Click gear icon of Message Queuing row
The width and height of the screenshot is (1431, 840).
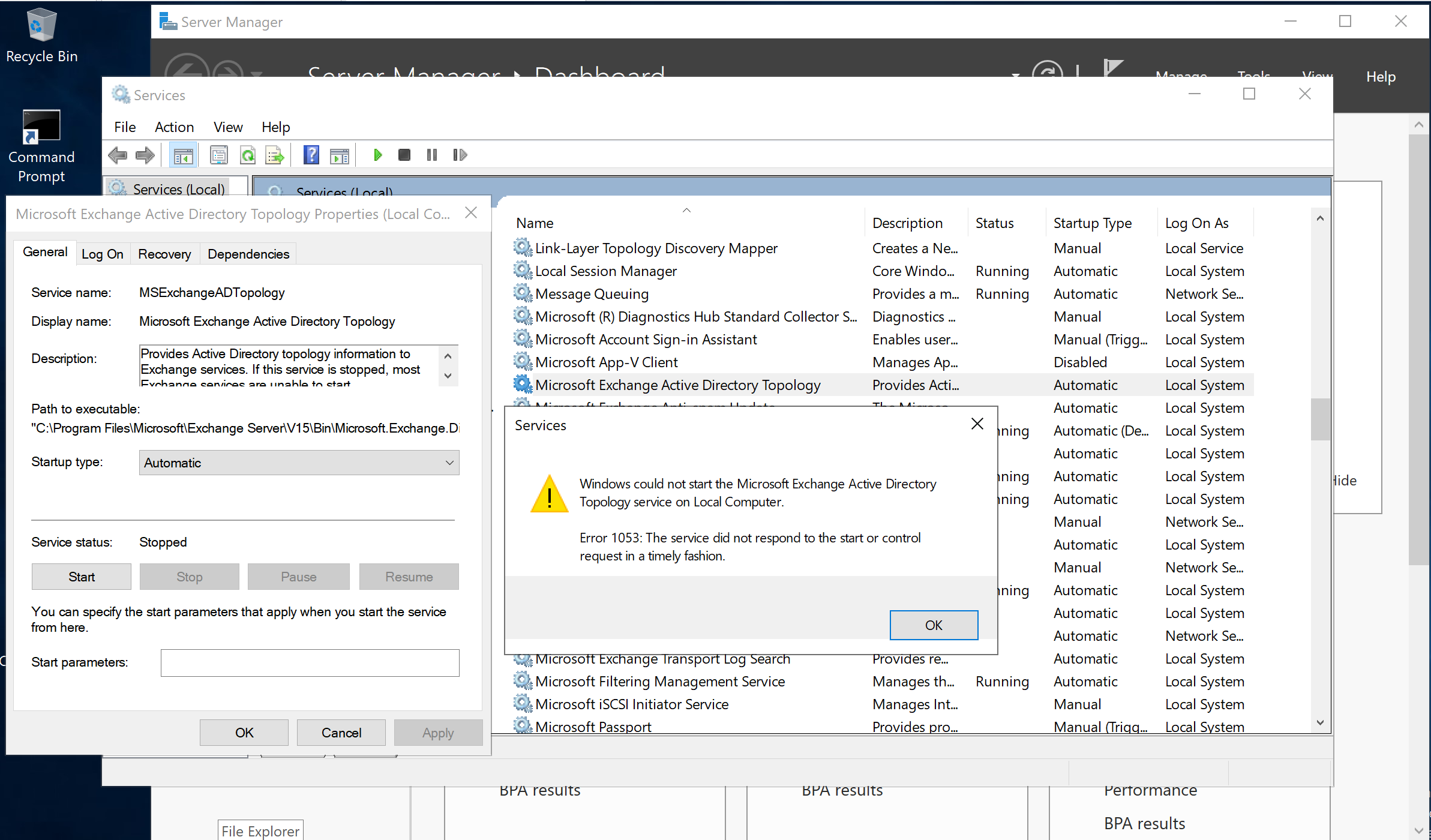523,293
